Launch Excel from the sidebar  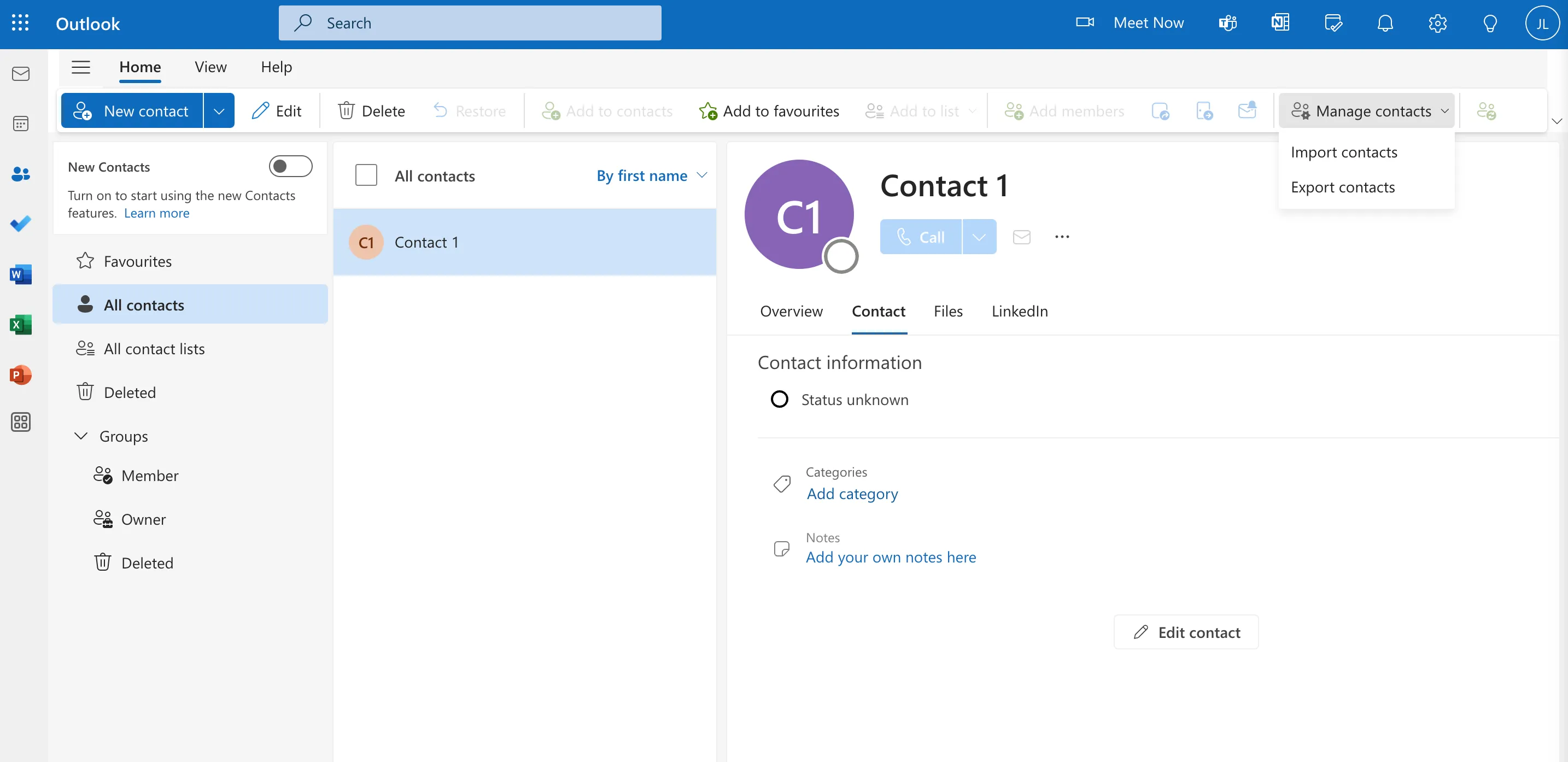tap(21, 324)
